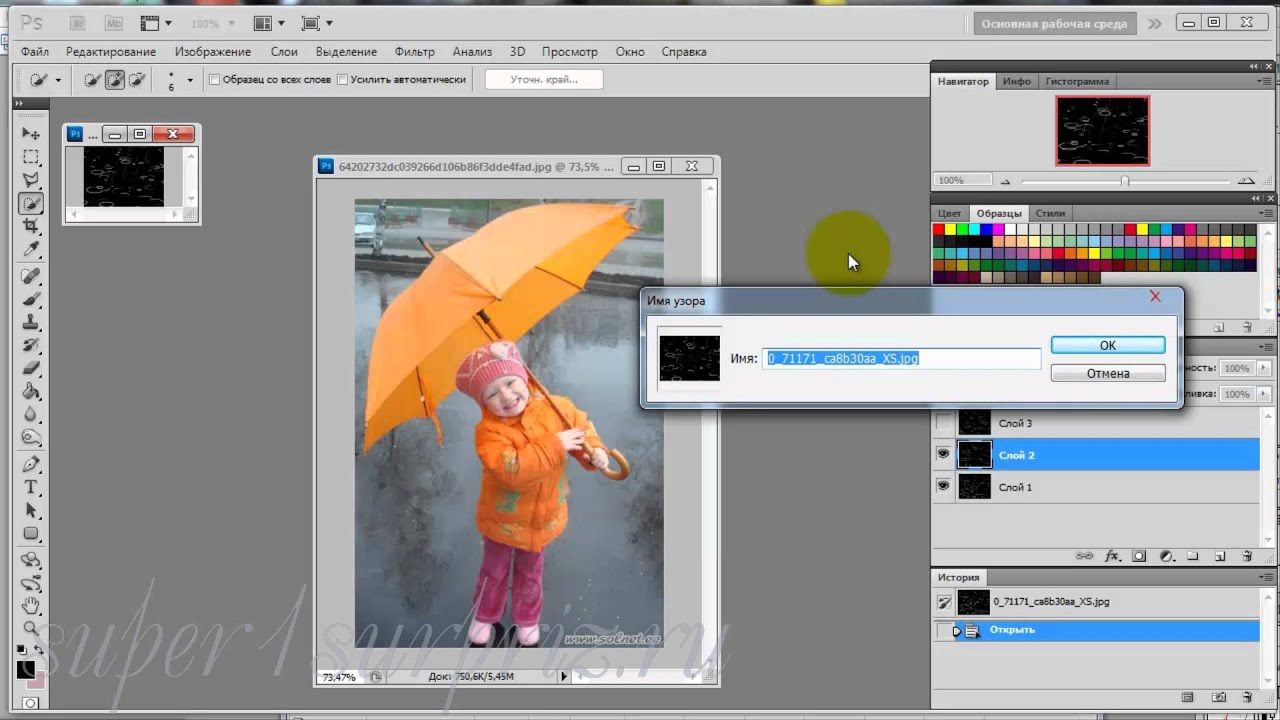This screenshot has height=720, width=1280.
Task: Switch to Стили tab
Action: pyautogui.click(x=1050, y=214)
